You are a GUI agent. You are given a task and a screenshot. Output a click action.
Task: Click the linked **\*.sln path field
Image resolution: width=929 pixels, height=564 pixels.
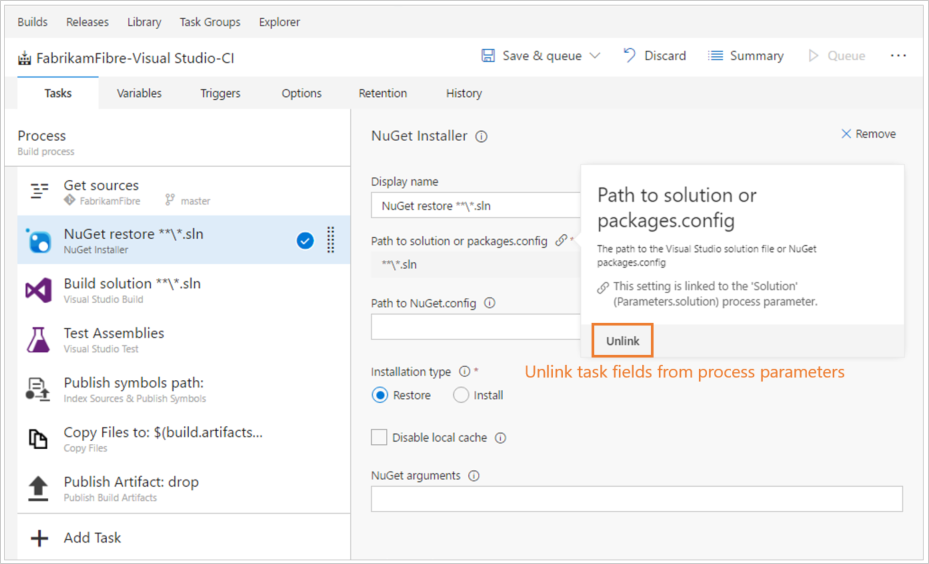pyautogui.click(x=476, y=264)
